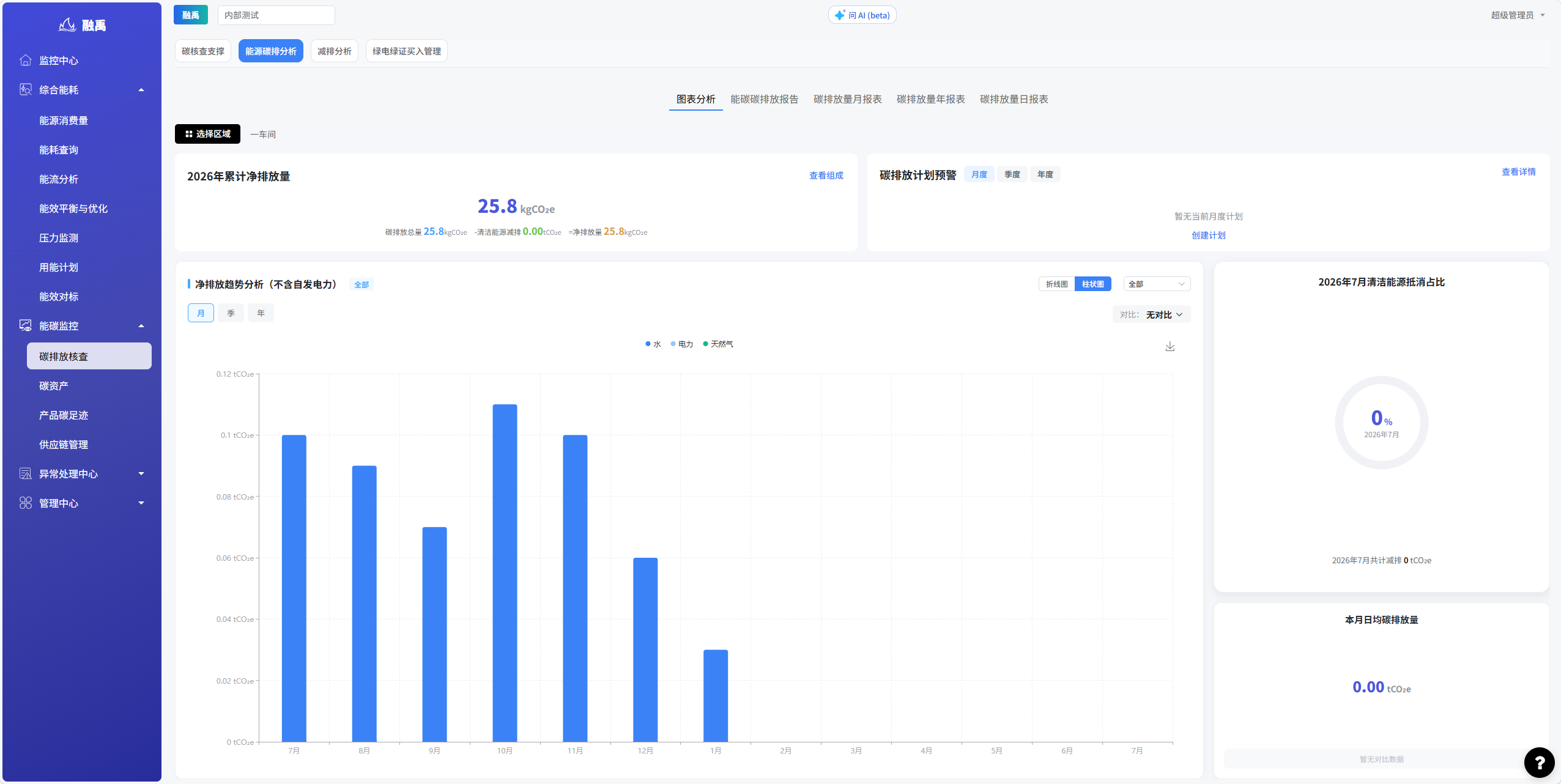Switch to 碳排放量月报表 tab
The image size is (1561, 784).
point(847,99)
